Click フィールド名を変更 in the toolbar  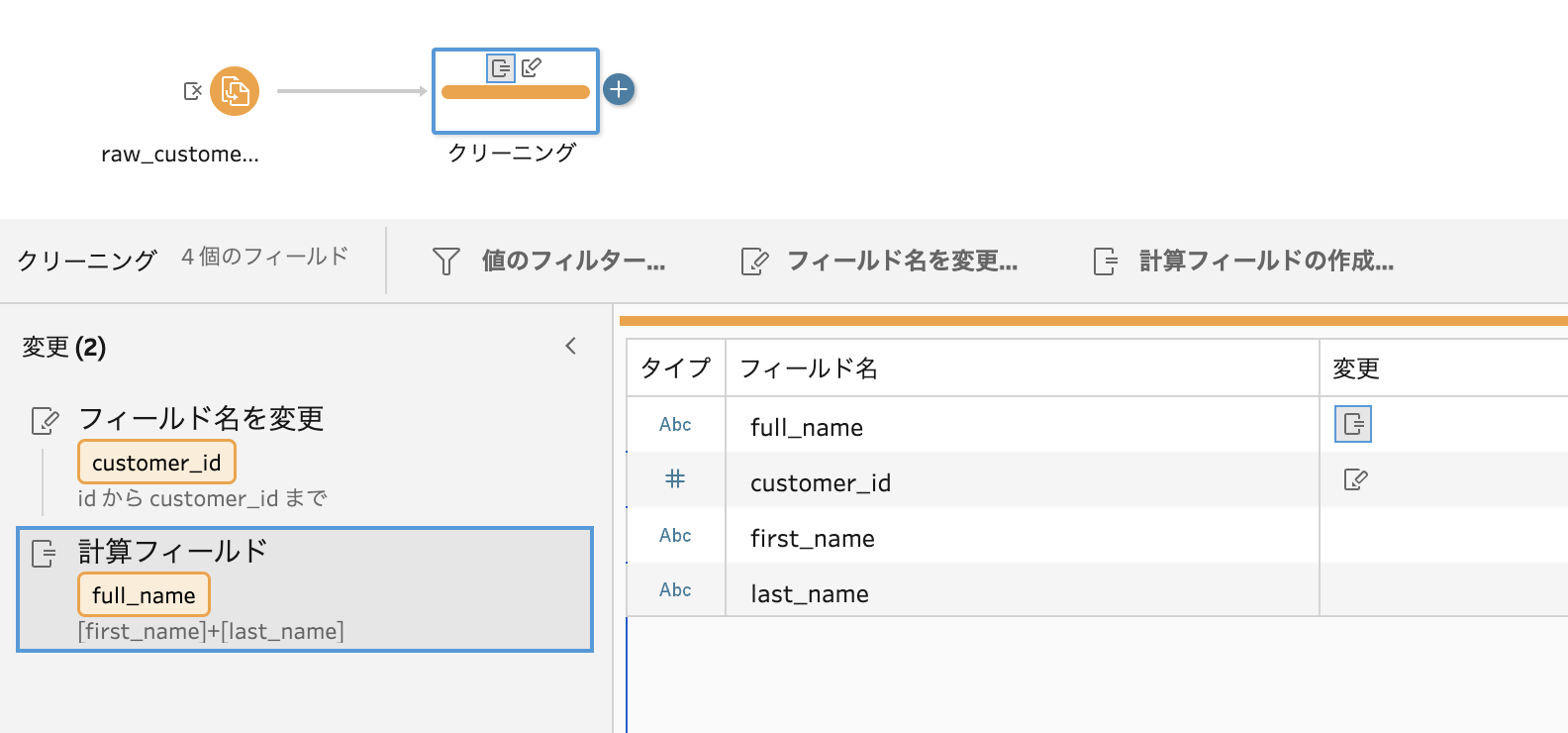click(880, 261)
